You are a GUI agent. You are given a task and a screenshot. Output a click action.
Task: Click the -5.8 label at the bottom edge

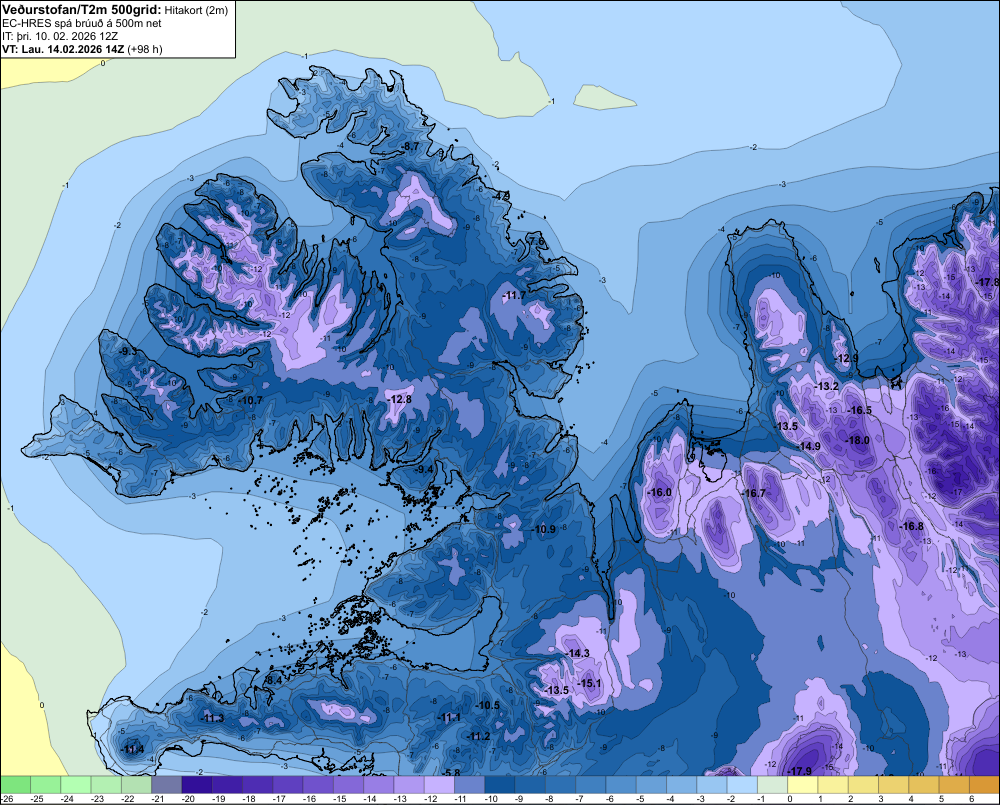451,772
